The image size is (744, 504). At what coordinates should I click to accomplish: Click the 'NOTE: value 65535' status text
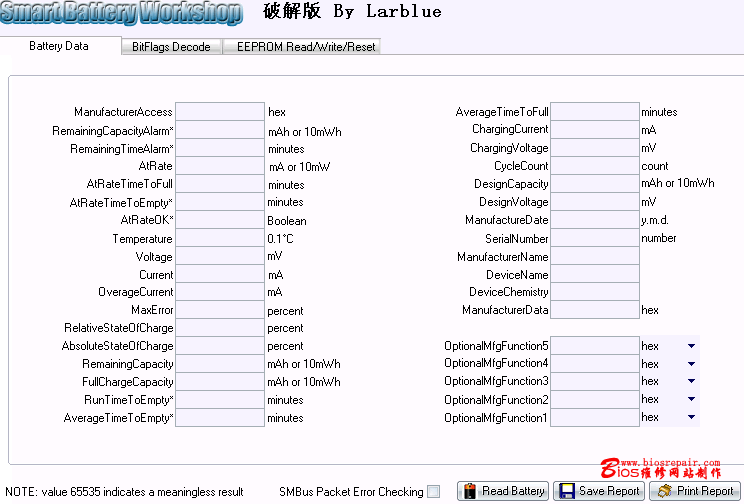[124, 492]
